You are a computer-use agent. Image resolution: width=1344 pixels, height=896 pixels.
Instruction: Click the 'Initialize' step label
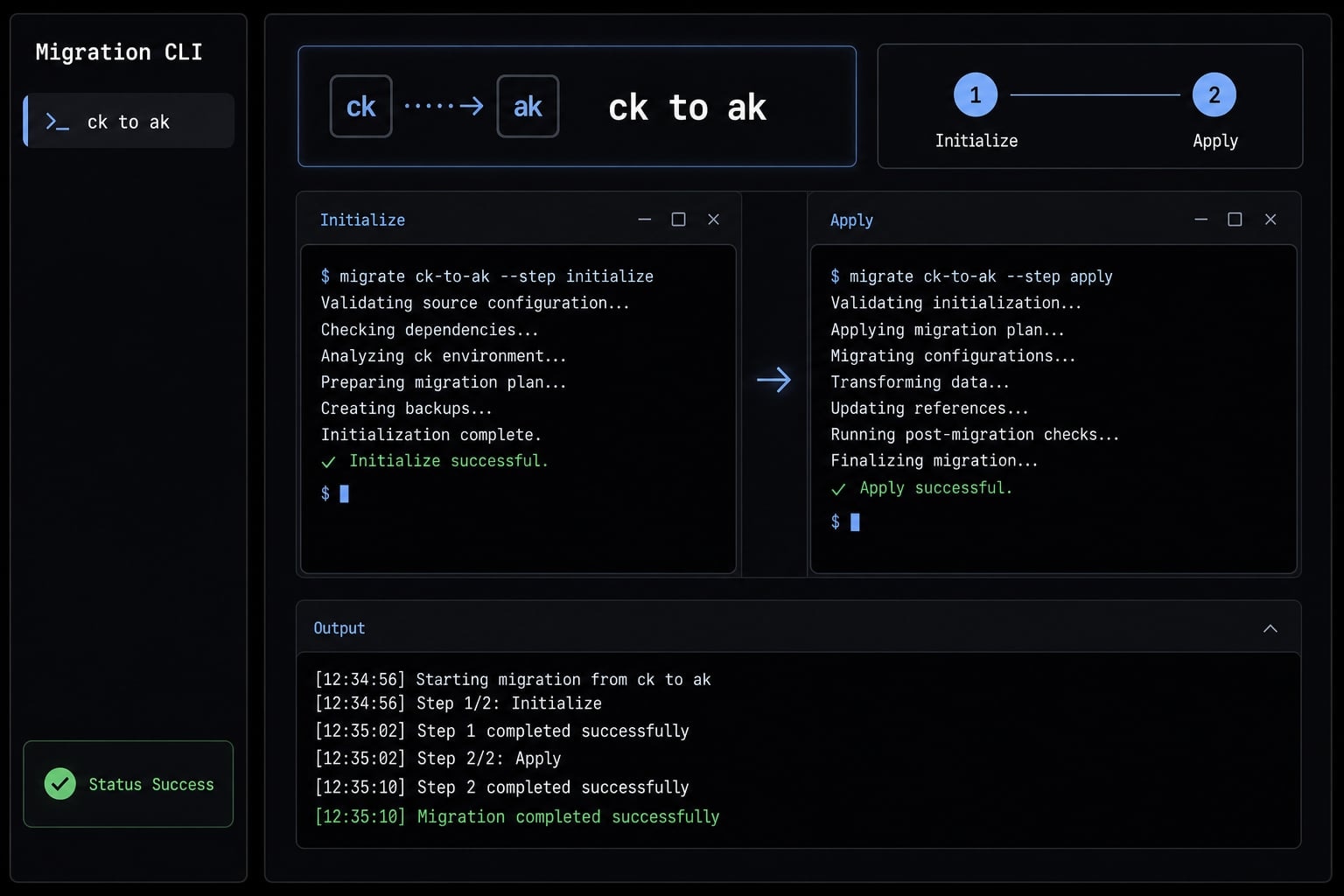[976, 141]
